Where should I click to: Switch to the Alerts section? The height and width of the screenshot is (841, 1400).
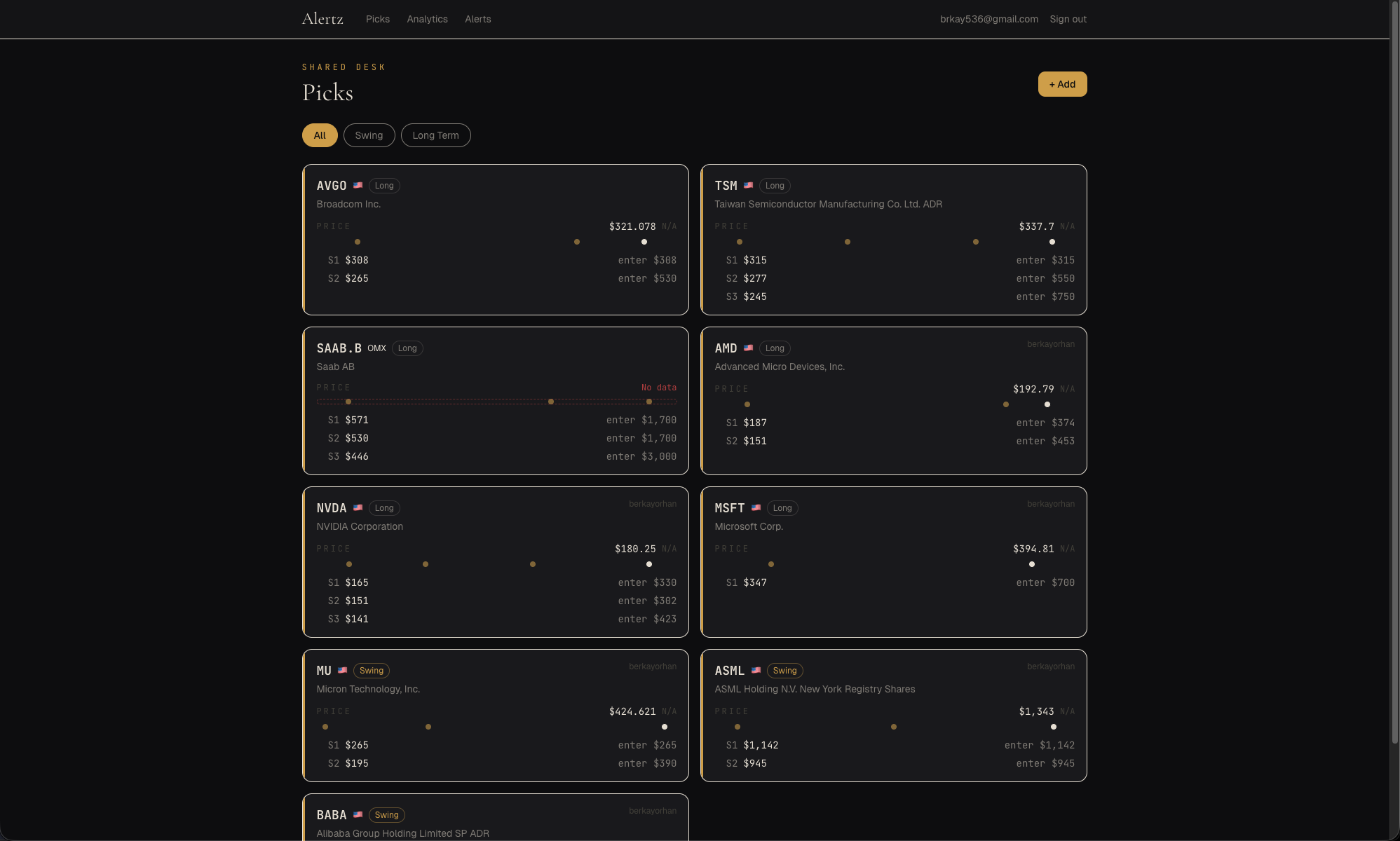(x=477, y=19)
